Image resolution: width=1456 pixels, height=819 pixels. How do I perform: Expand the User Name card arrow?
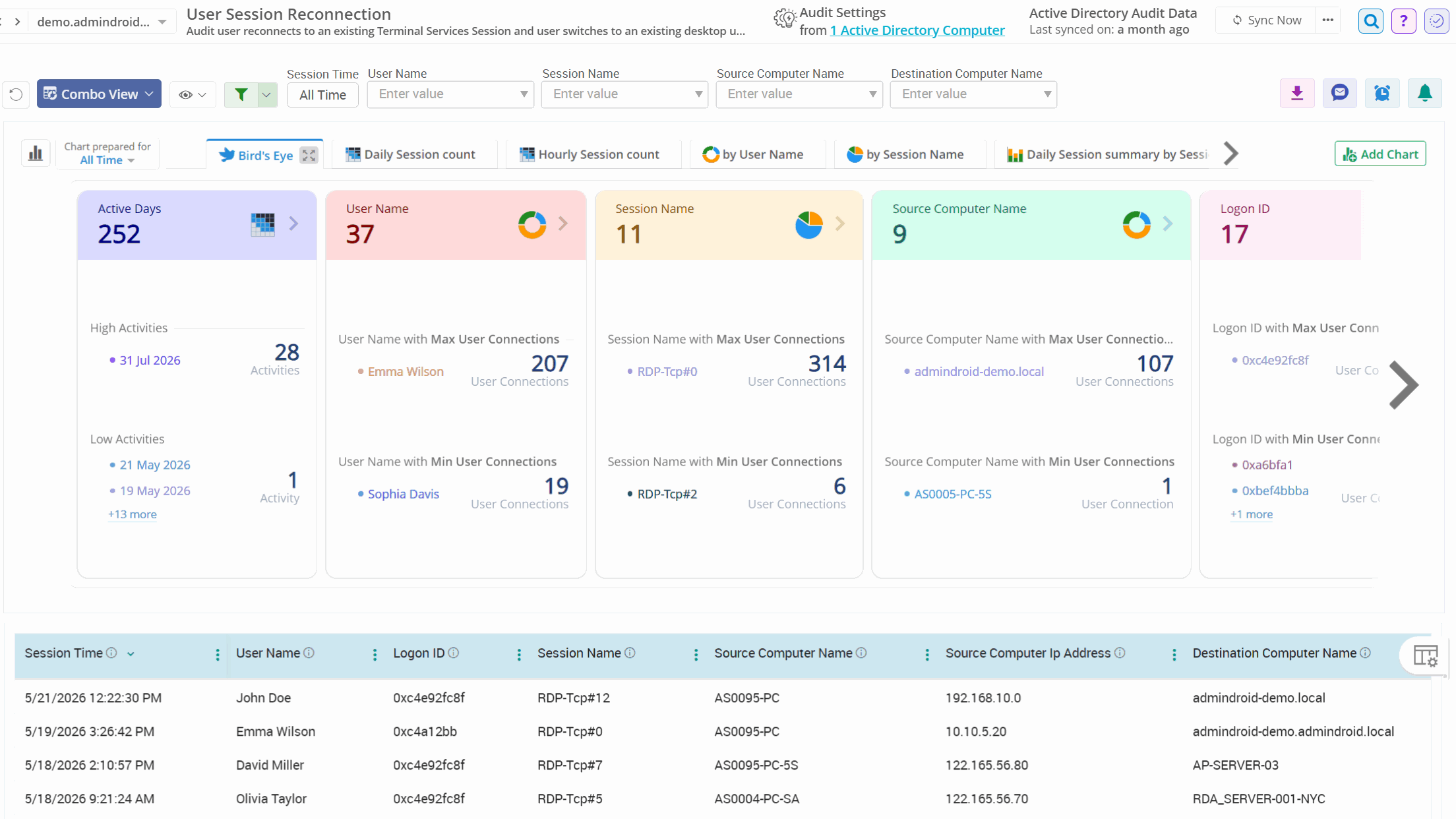[562, 224]
